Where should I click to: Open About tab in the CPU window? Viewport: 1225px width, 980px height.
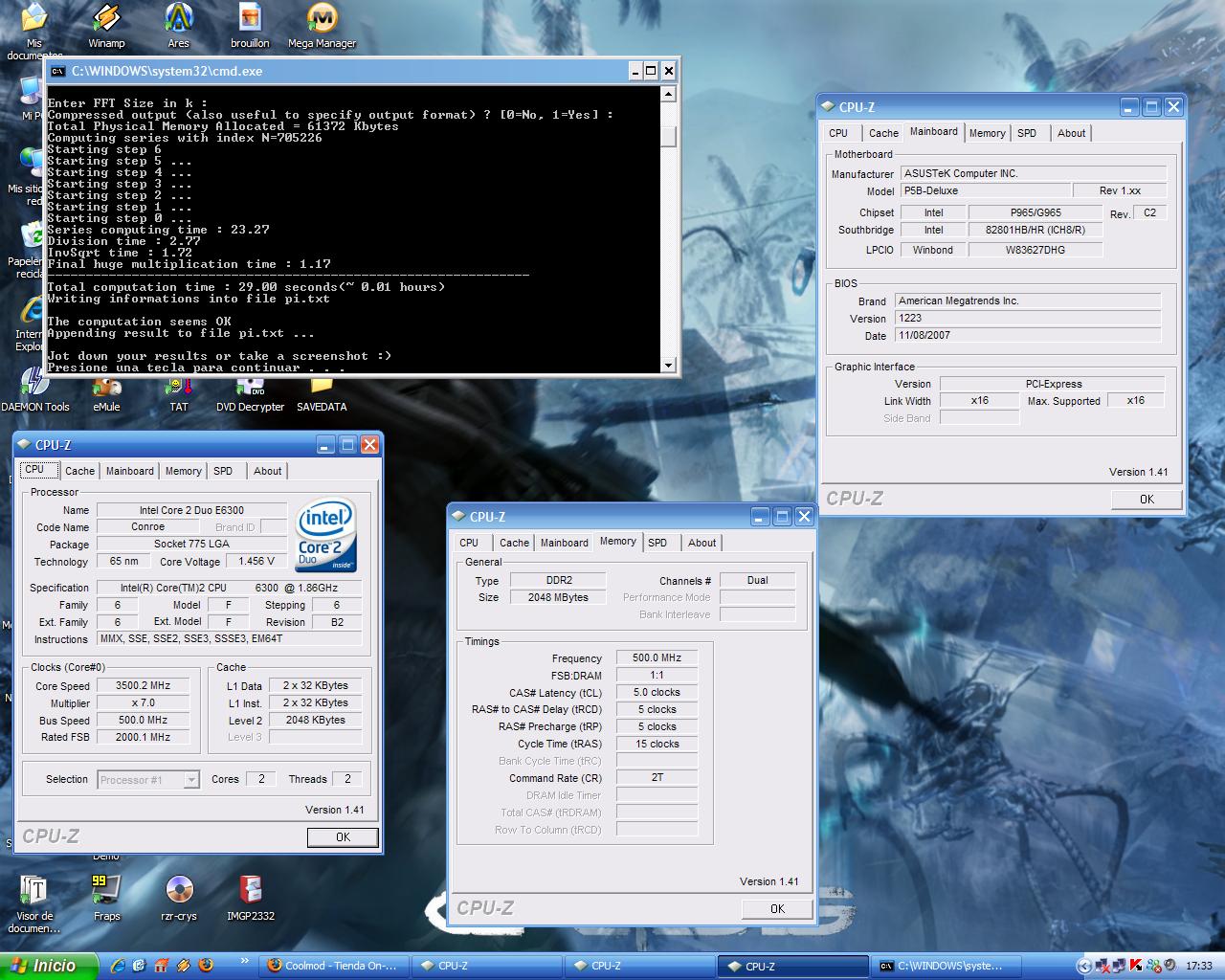coord(267,471)
